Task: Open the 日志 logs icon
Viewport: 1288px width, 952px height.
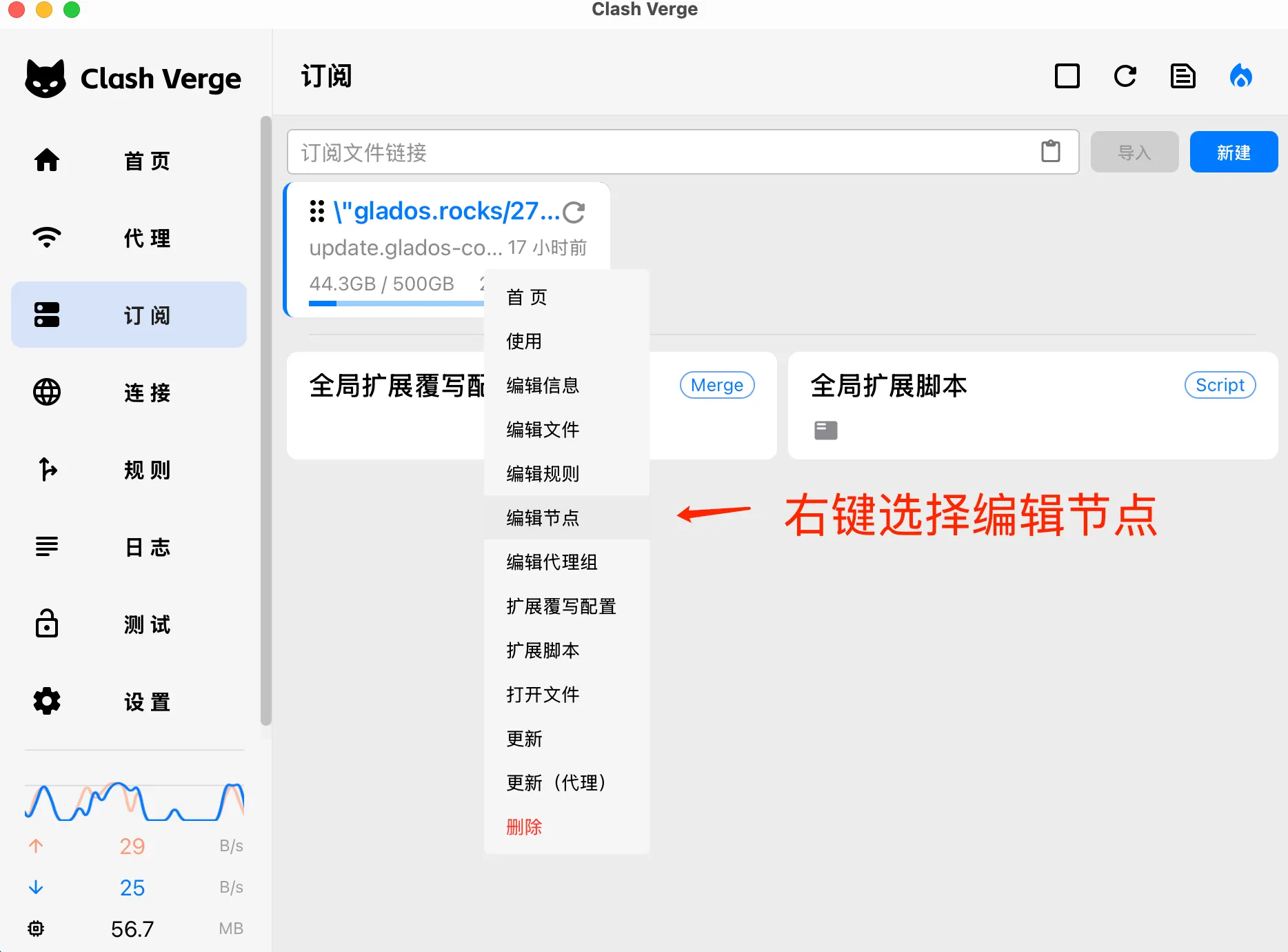Action: pos(46,547)
